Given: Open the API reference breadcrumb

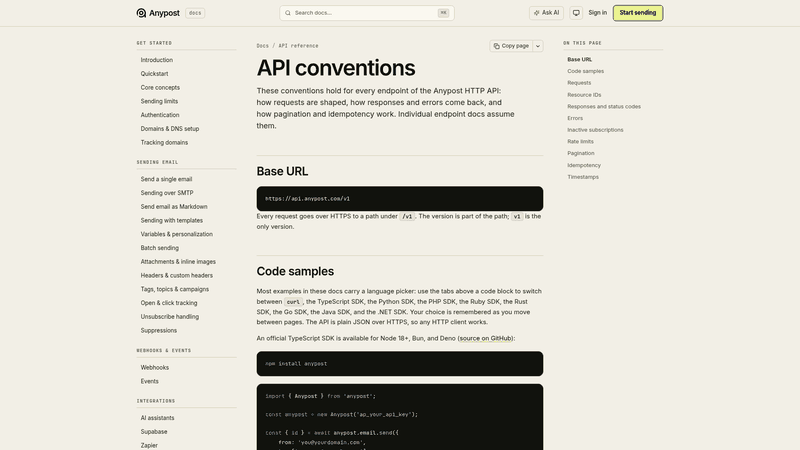Looking at the screenshot, I should 298,46.
